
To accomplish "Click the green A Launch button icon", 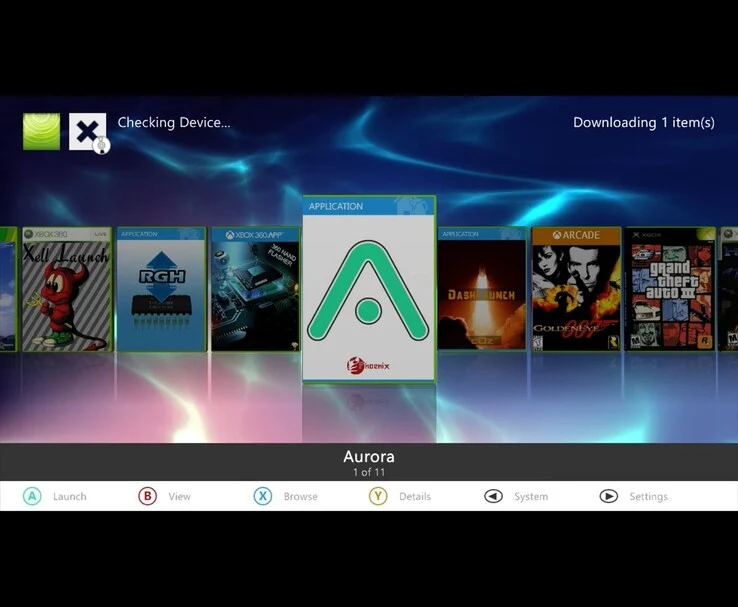I will tap(32, 496).
